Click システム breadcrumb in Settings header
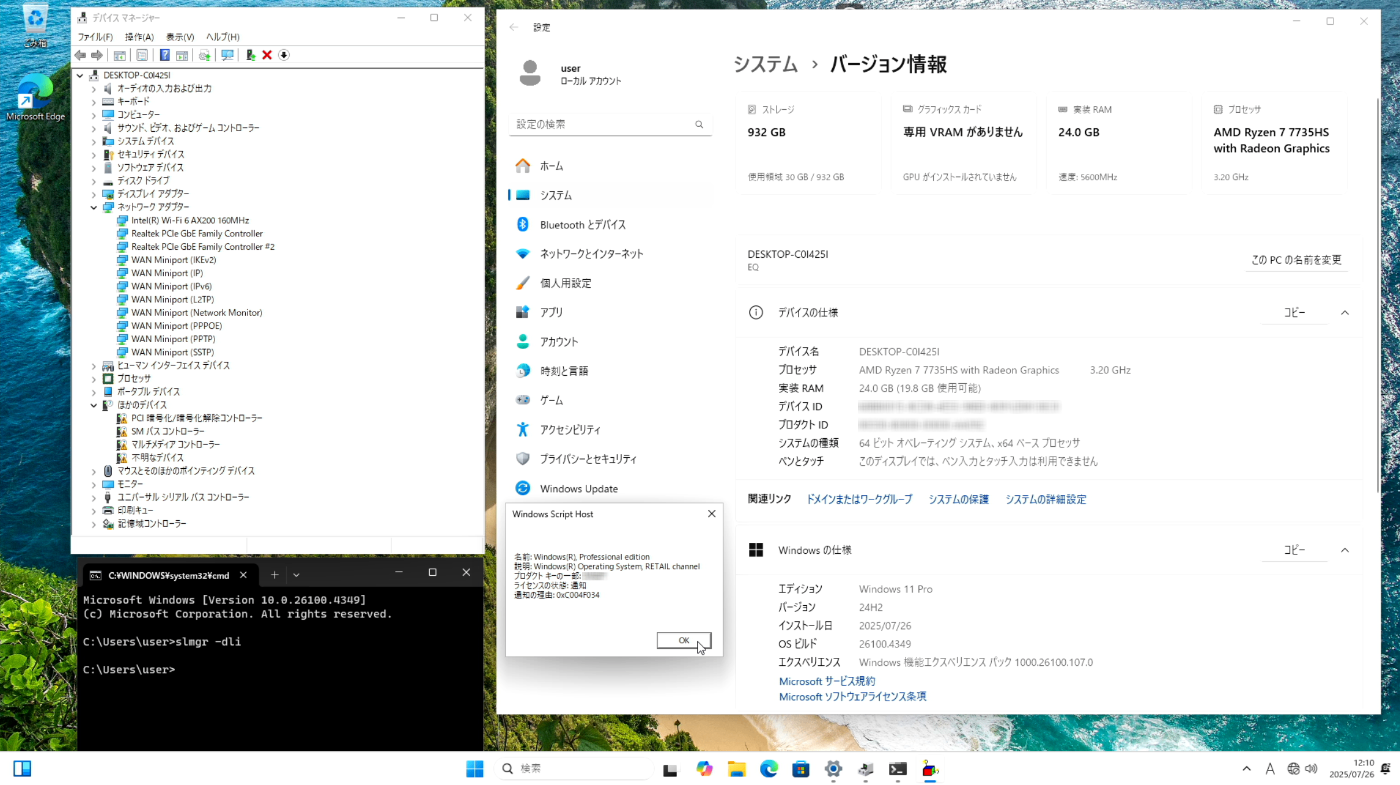 click(765, 64)
